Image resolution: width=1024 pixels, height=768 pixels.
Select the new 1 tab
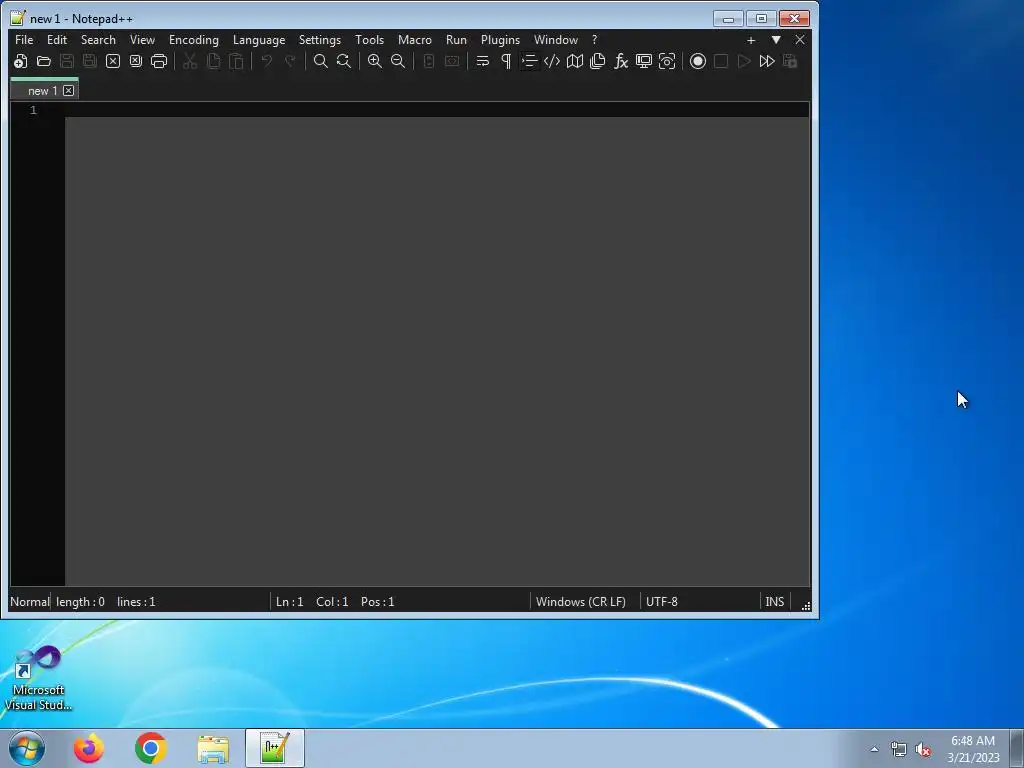(42, 91)
